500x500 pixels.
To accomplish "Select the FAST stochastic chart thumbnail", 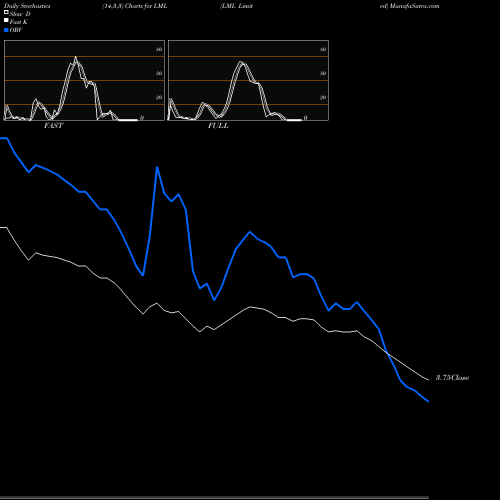I will pos(84,80).
